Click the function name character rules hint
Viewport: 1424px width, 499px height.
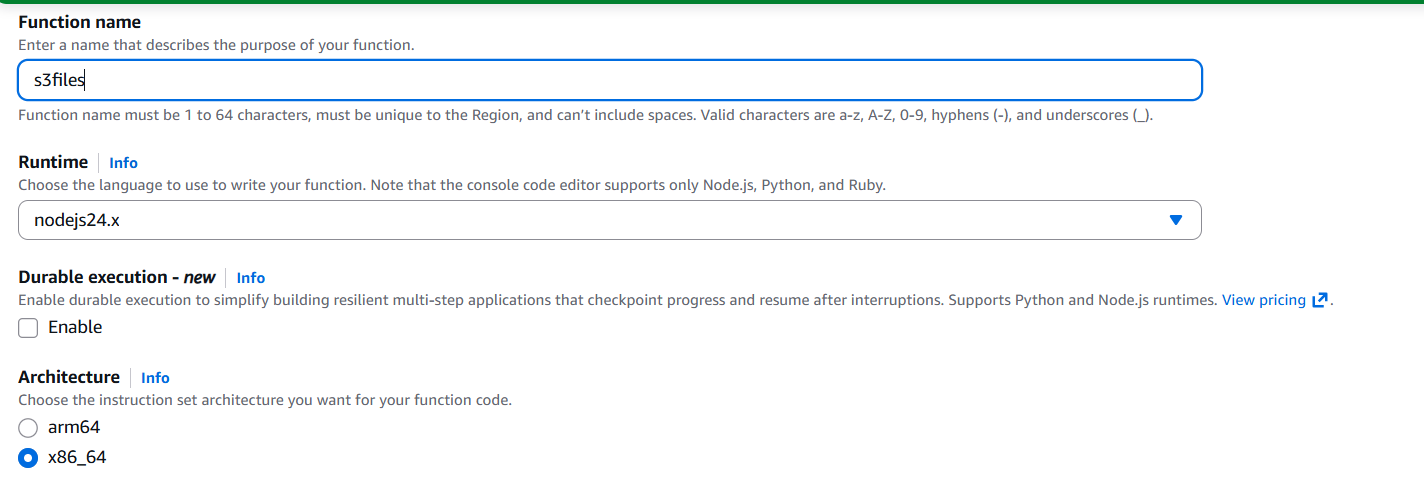585,115
